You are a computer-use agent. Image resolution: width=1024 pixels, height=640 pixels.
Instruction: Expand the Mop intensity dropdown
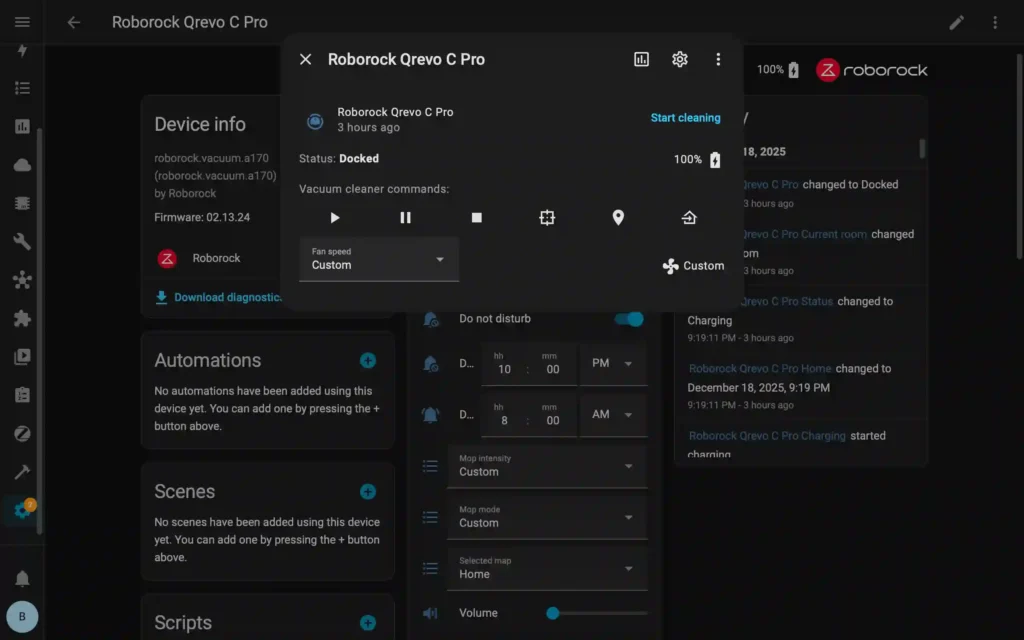(x=547, y=466)
